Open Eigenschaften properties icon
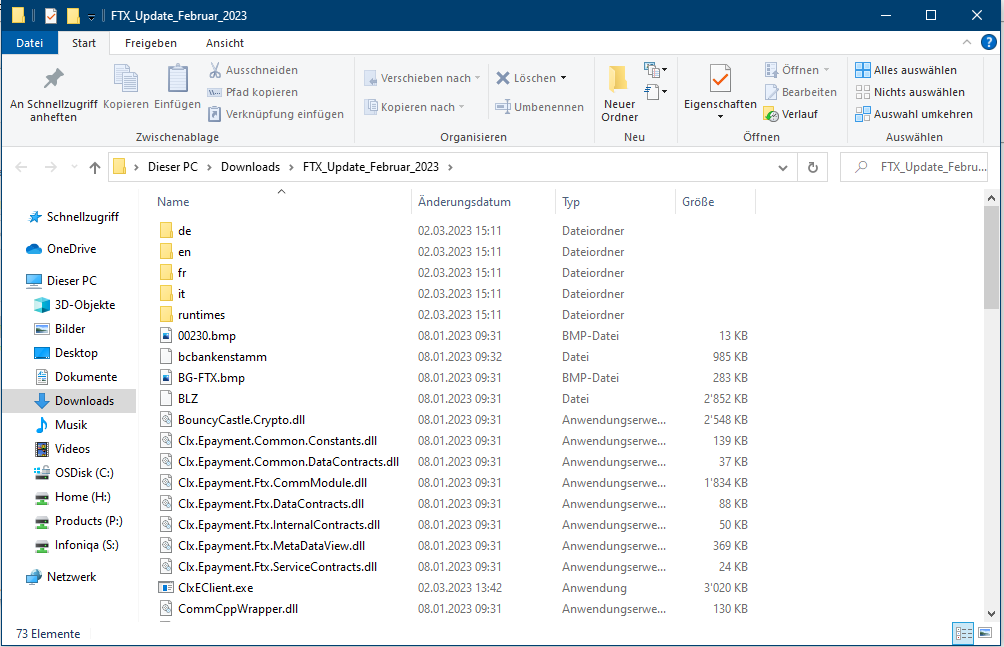The image size is (1004, 647). [720, 79]
